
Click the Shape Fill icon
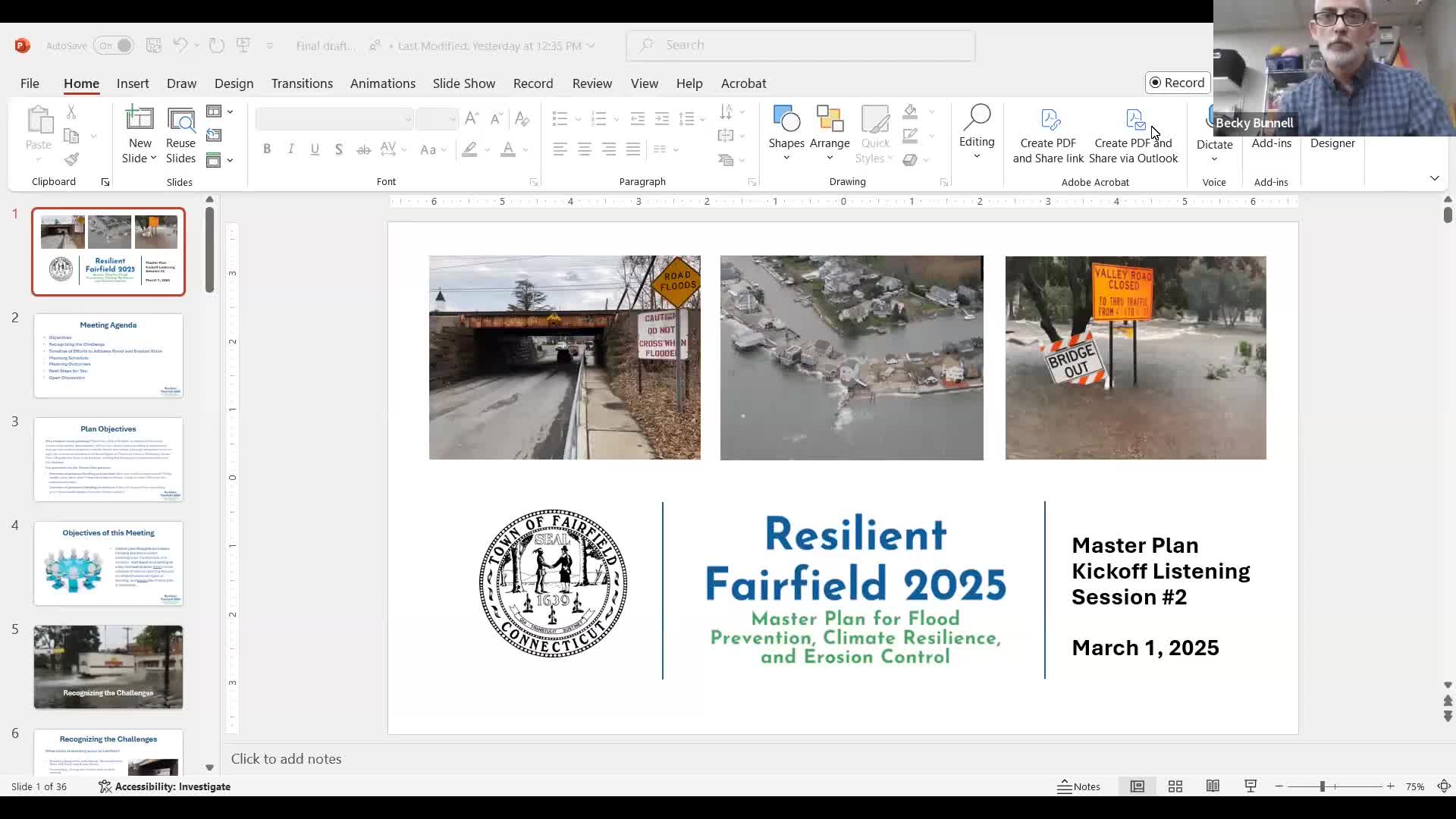911,112
